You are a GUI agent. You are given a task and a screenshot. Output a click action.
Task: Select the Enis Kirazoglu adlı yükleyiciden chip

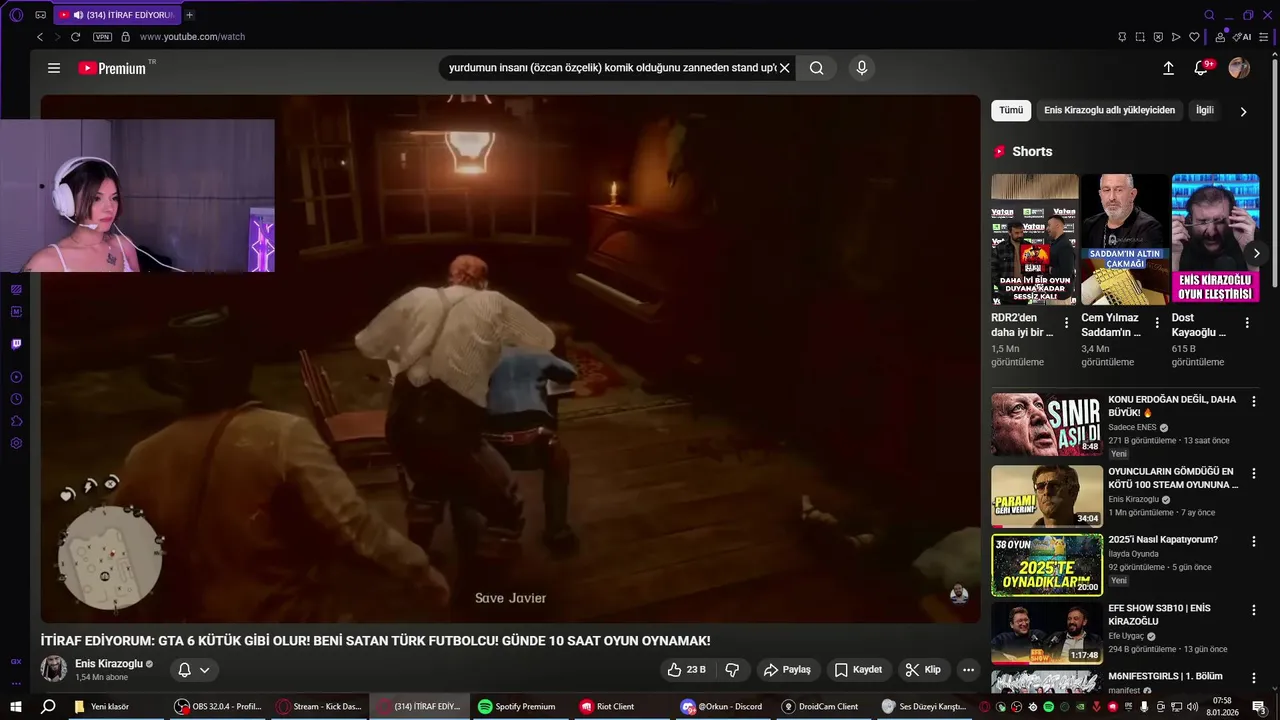(x=1109, y=110)
